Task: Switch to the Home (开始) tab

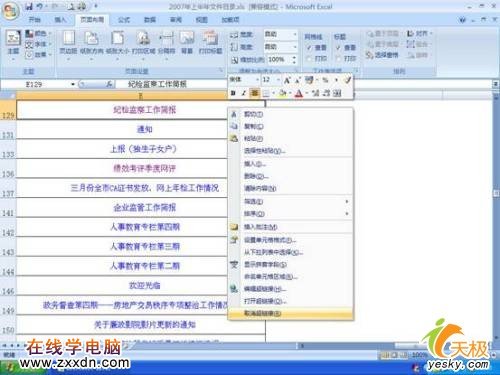Action: [x=34, y=20]
